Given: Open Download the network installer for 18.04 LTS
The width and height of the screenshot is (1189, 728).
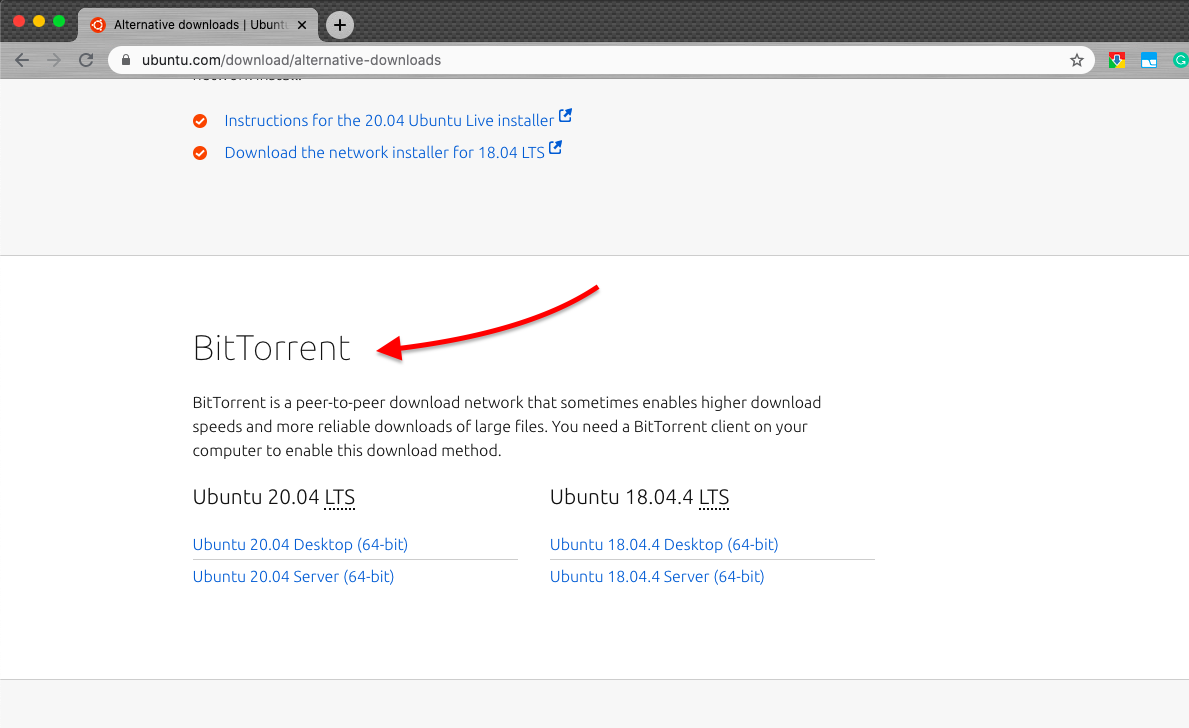Looking at the screenshot, I should [384, 152].
